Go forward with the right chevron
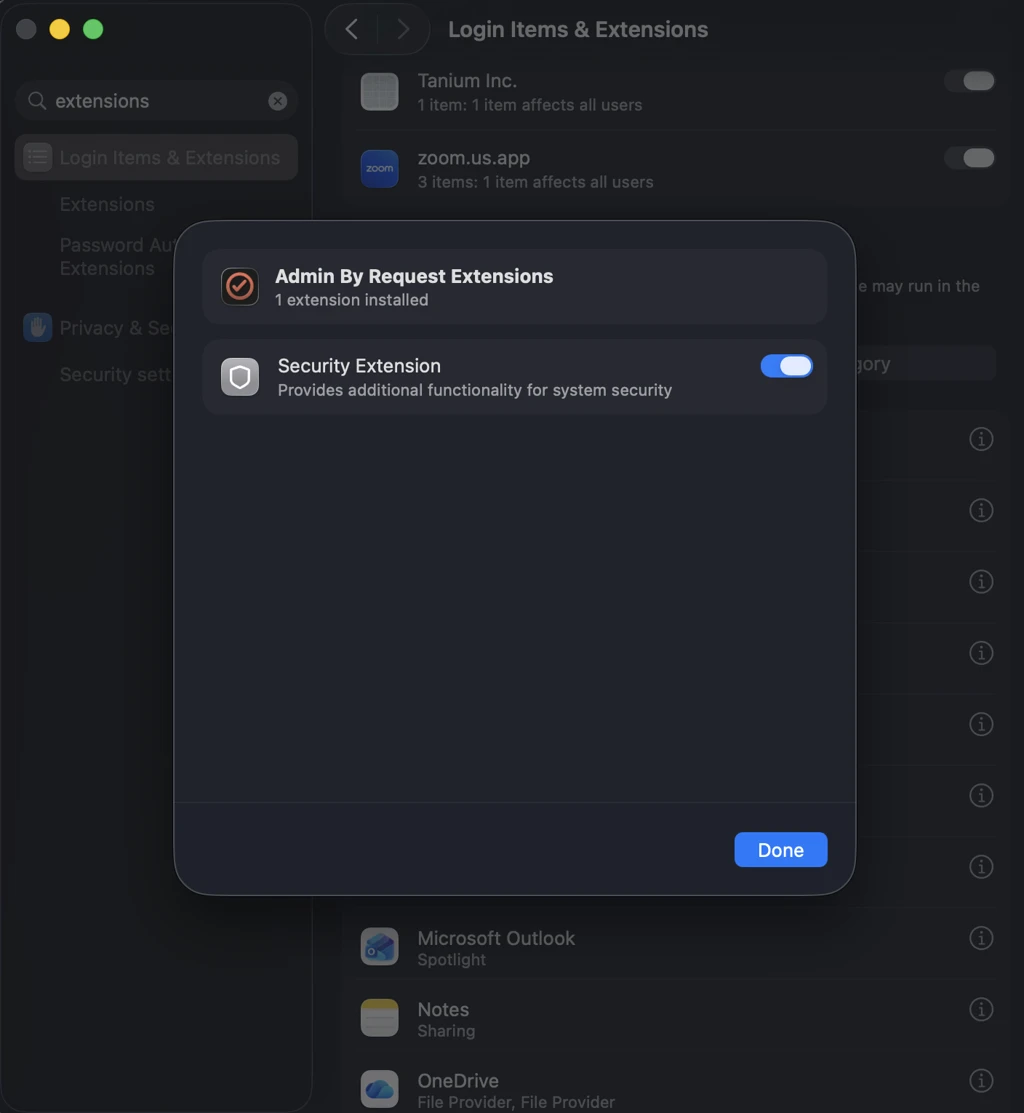Screen dimensions: 1024x1113 (403, 29)
